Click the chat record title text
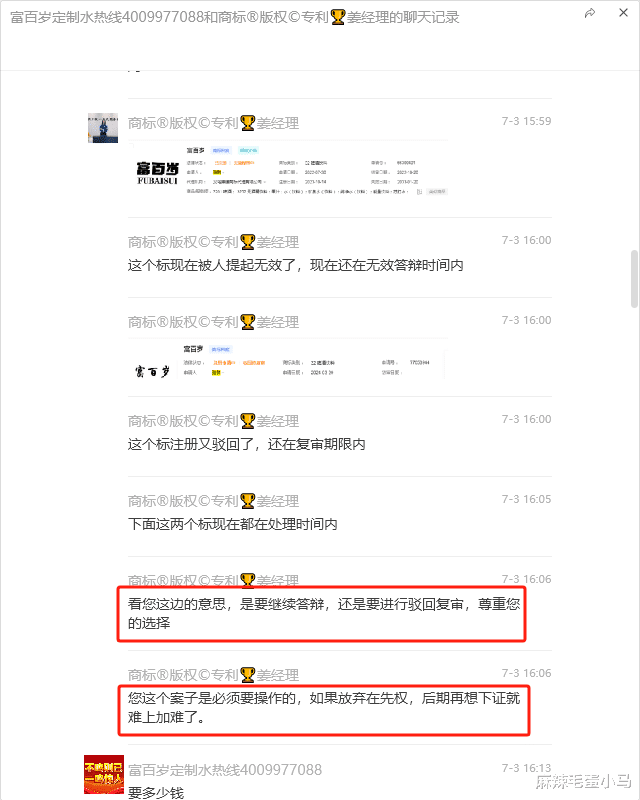 (x=235, y=17)
